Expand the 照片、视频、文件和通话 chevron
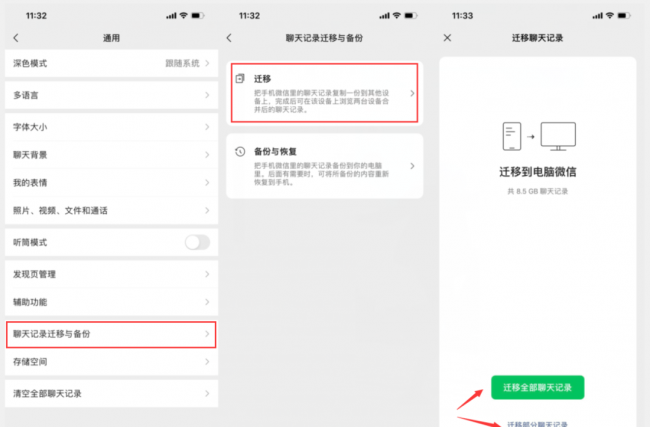This screenshot has height=427, width=650. [x=207, y=210]
